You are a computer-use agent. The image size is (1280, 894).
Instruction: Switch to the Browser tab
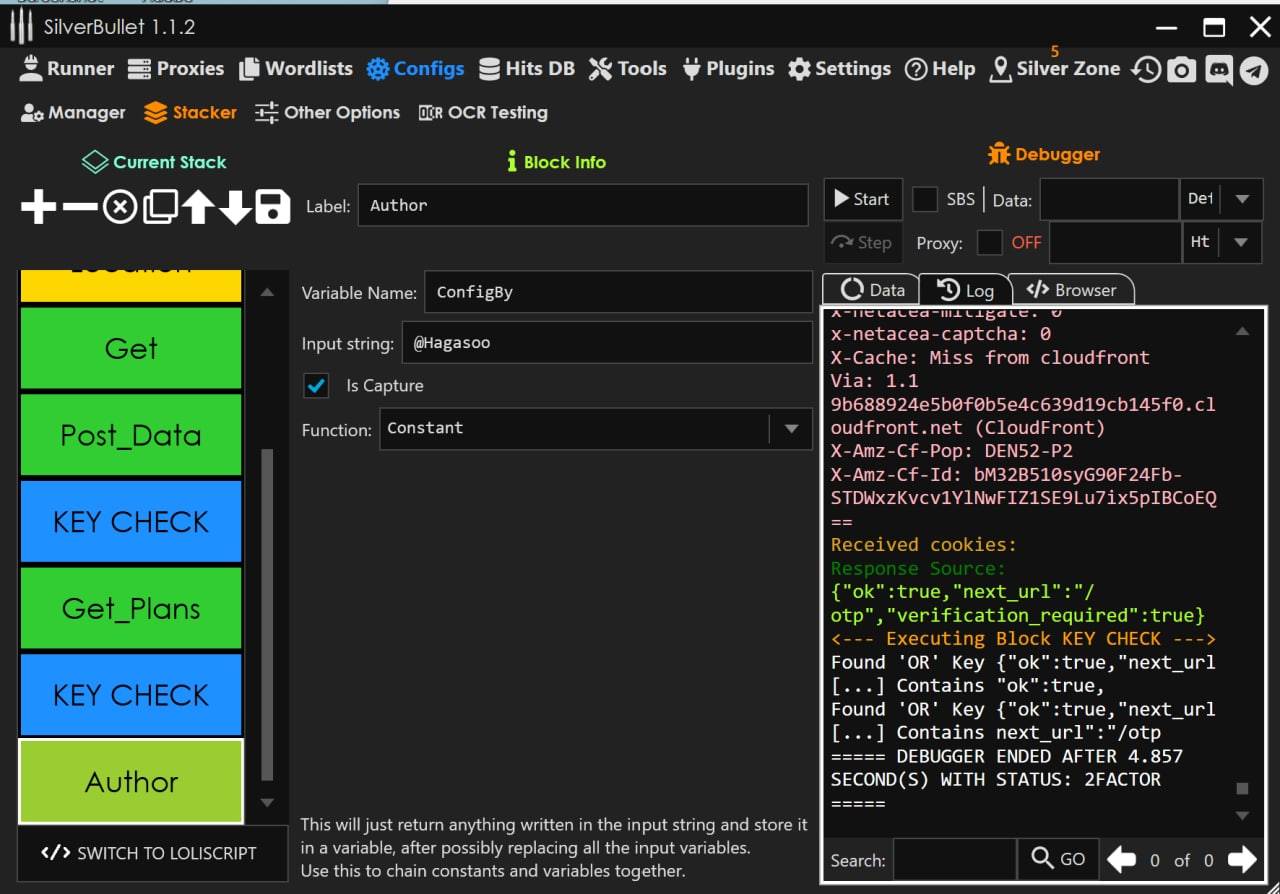[1072, 290]
